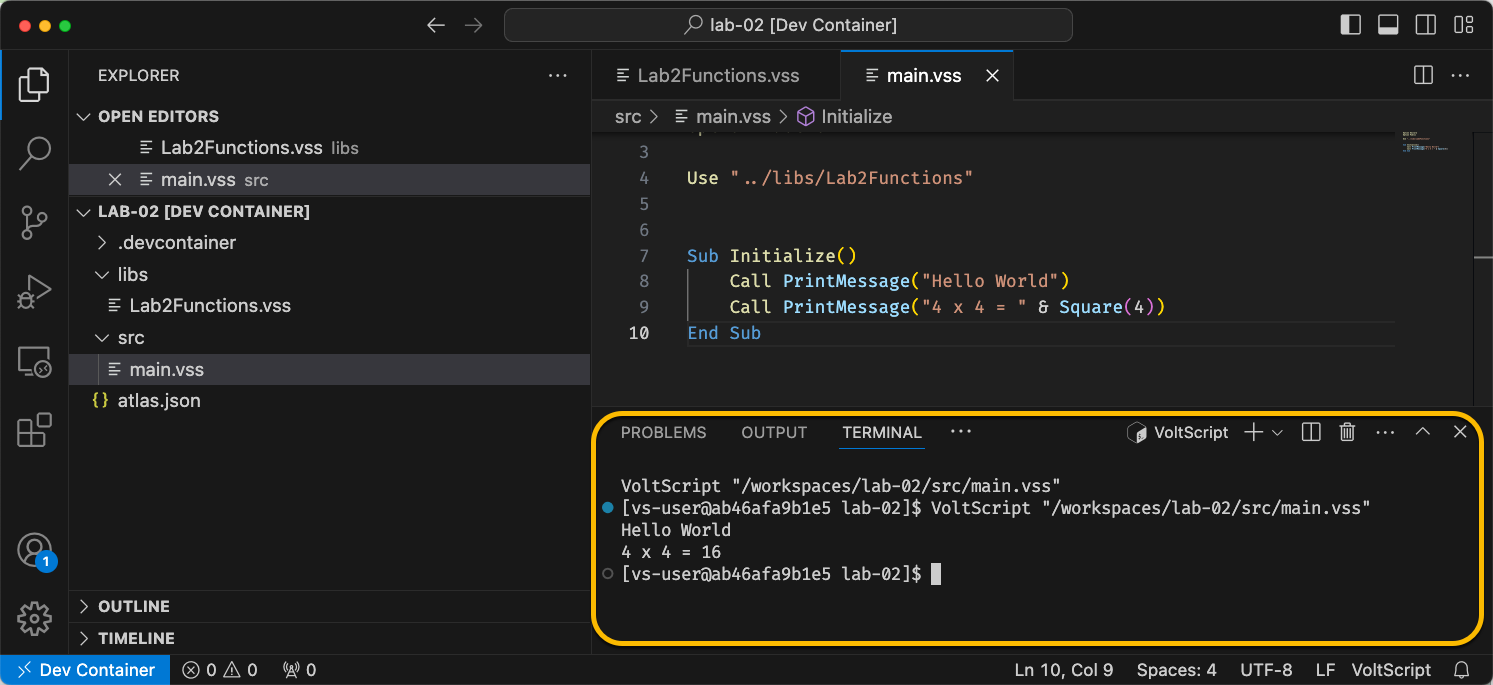Viewport: 1493px width, 685px height.
Task: Click the editor minimap preview
Action: 1426,141
